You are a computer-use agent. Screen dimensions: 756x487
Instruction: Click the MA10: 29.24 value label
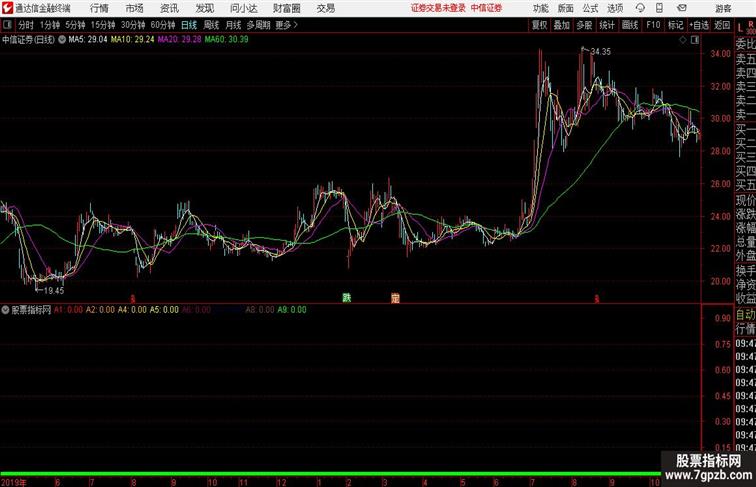tap(133, 40)
